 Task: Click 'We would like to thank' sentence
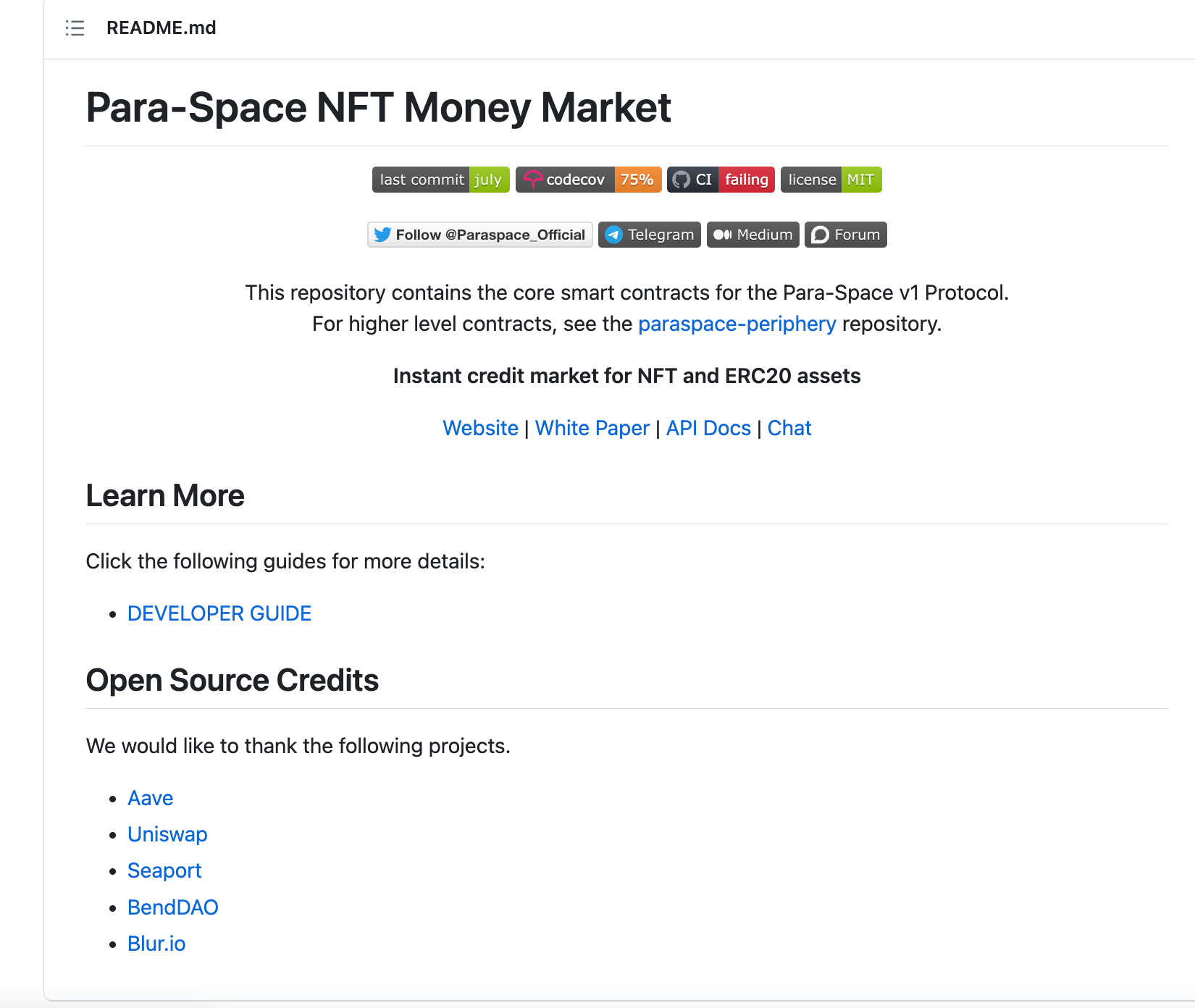[298, 746]
